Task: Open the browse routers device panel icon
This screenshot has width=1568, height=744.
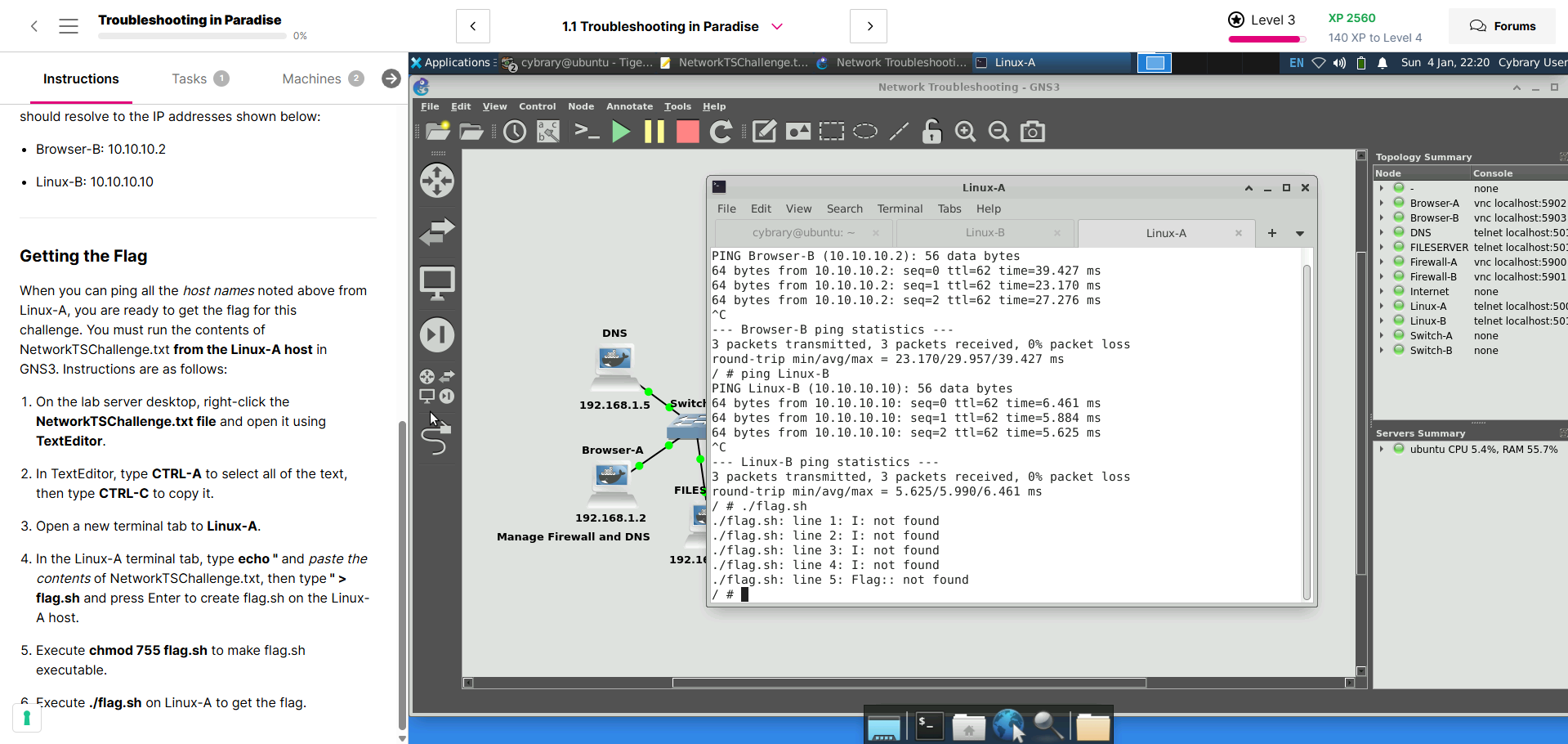Action: tap(437, 181)
